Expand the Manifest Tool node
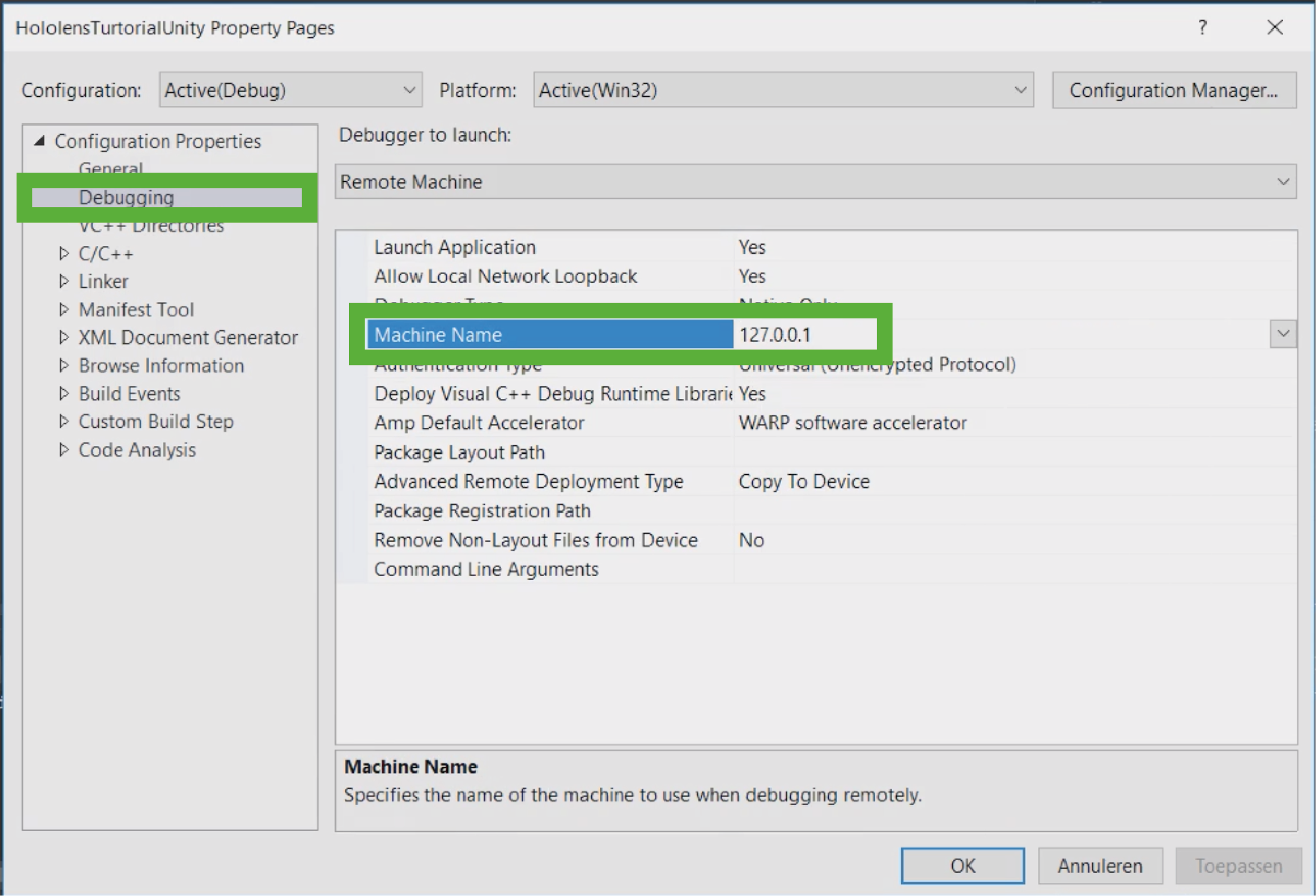Viewport: 1316px width, 896px height. 64,309
